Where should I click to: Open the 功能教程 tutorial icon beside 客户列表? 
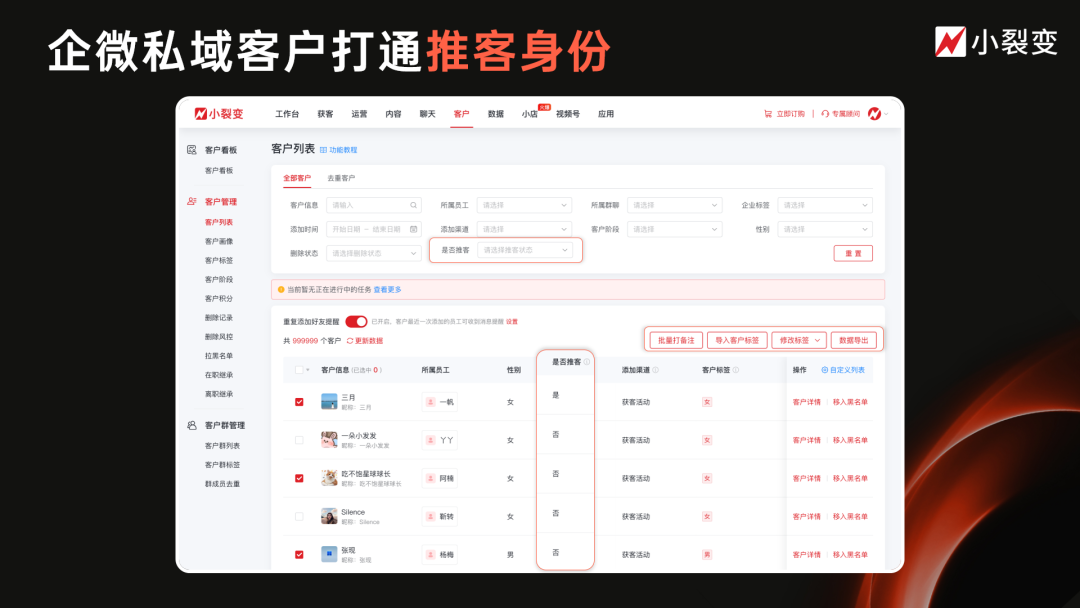coord(321,149)
